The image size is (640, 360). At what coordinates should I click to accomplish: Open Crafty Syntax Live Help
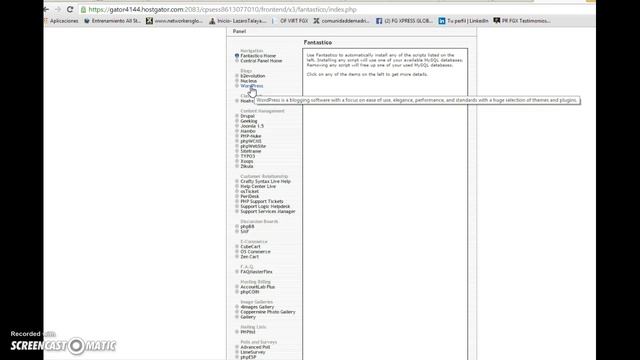[265, 181]
